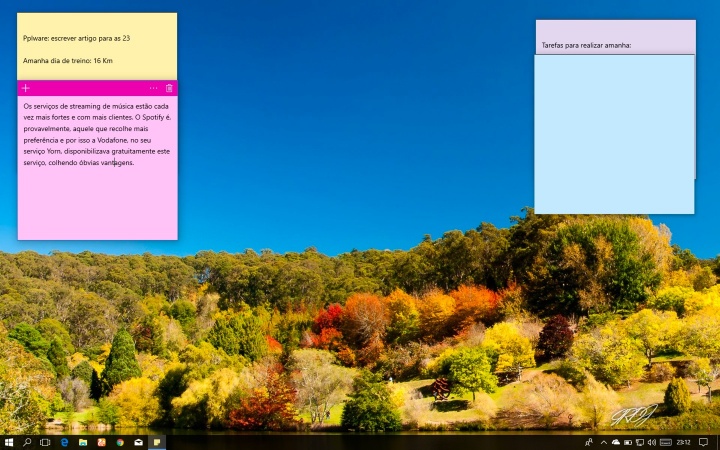Open the pink note's three-dot menu
The image size is (720, 450).
click(x=153, y=88)
